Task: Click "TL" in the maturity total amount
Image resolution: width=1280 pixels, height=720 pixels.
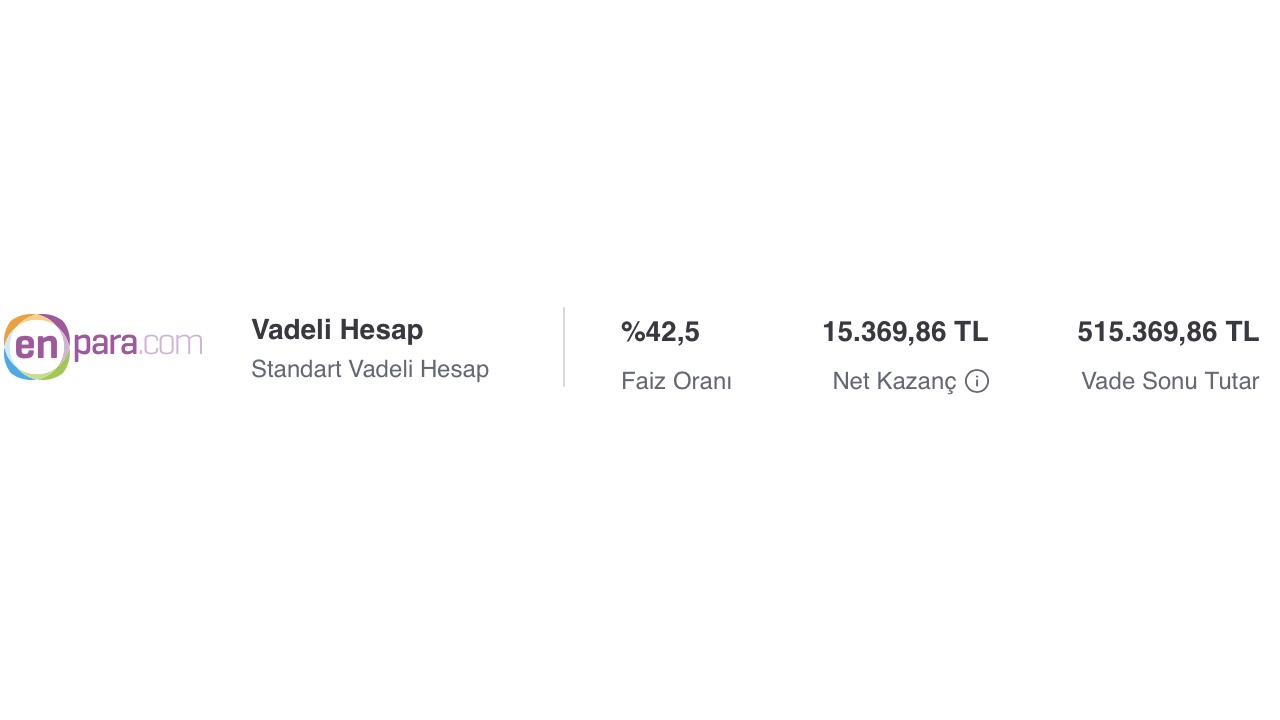Action: (x=1242, y=332)
